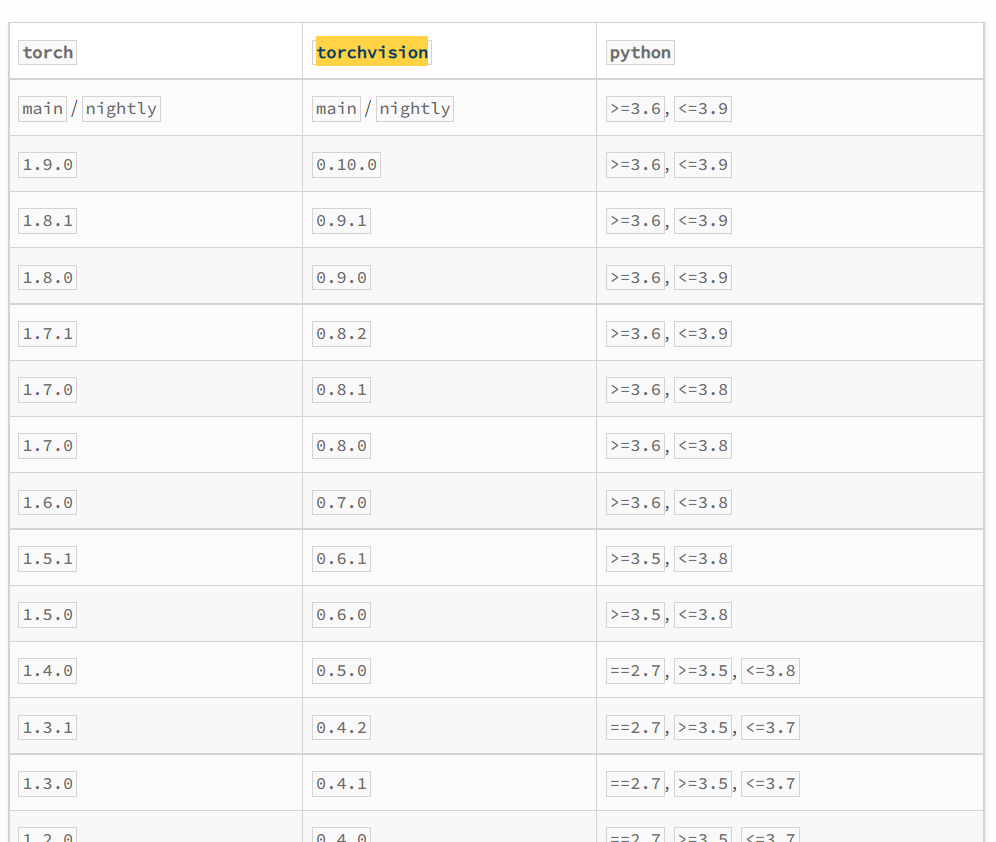Viewport: 996px width, 842px height.
Task: Click torchvision version "0.6.0"
Action: [x=342, y=615]
